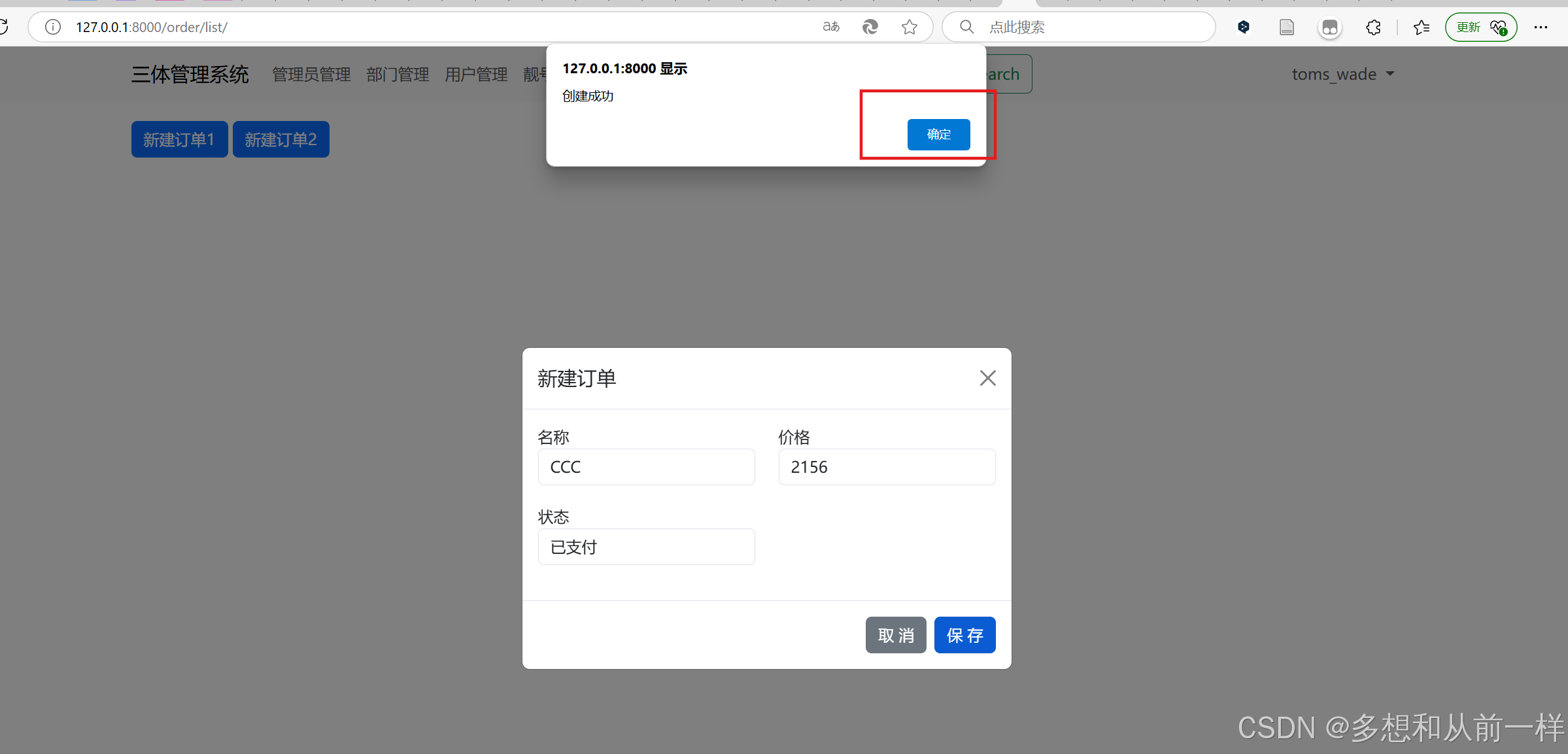Confirm the alert with 确定 button
The image size is (1568, 754).
click(x=938, y=134)
